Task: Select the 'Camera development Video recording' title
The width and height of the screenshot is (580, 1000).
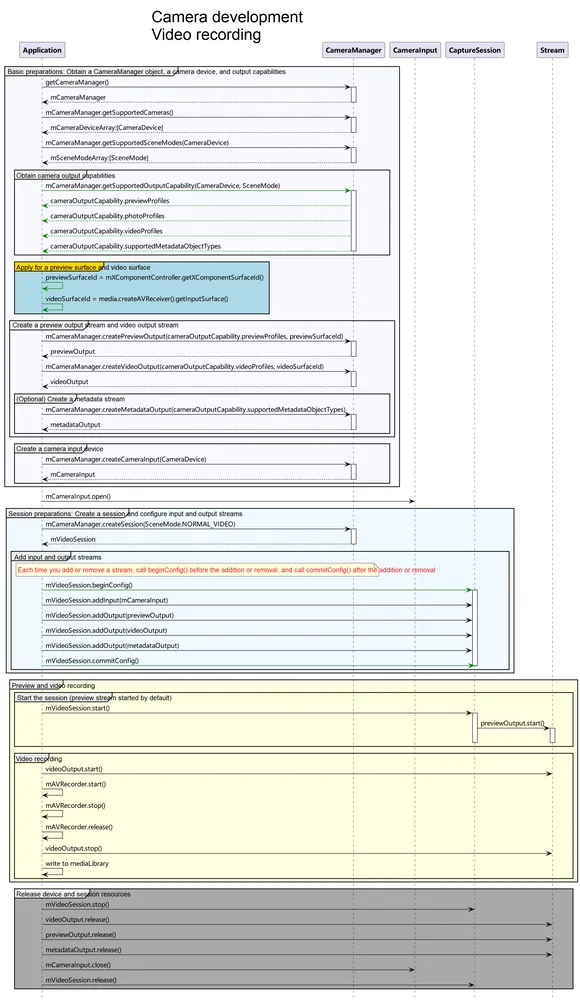Action: pyautogui.click(x=227, y=26)
